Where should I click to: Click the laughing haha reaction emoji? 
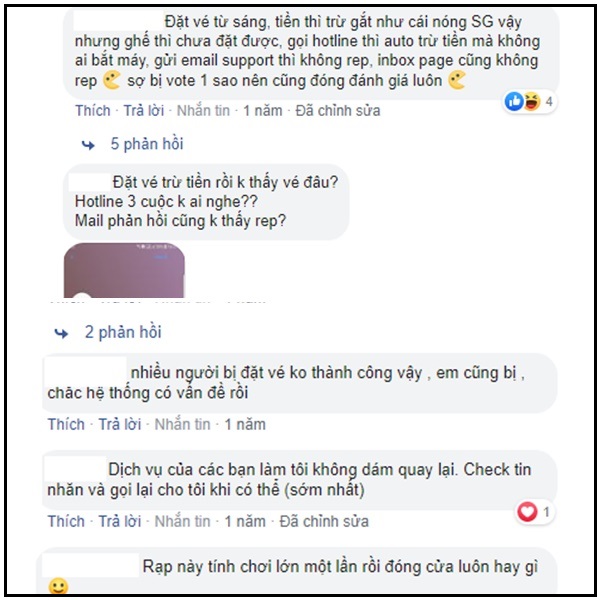pyautogui.click(x=532, y=101)
